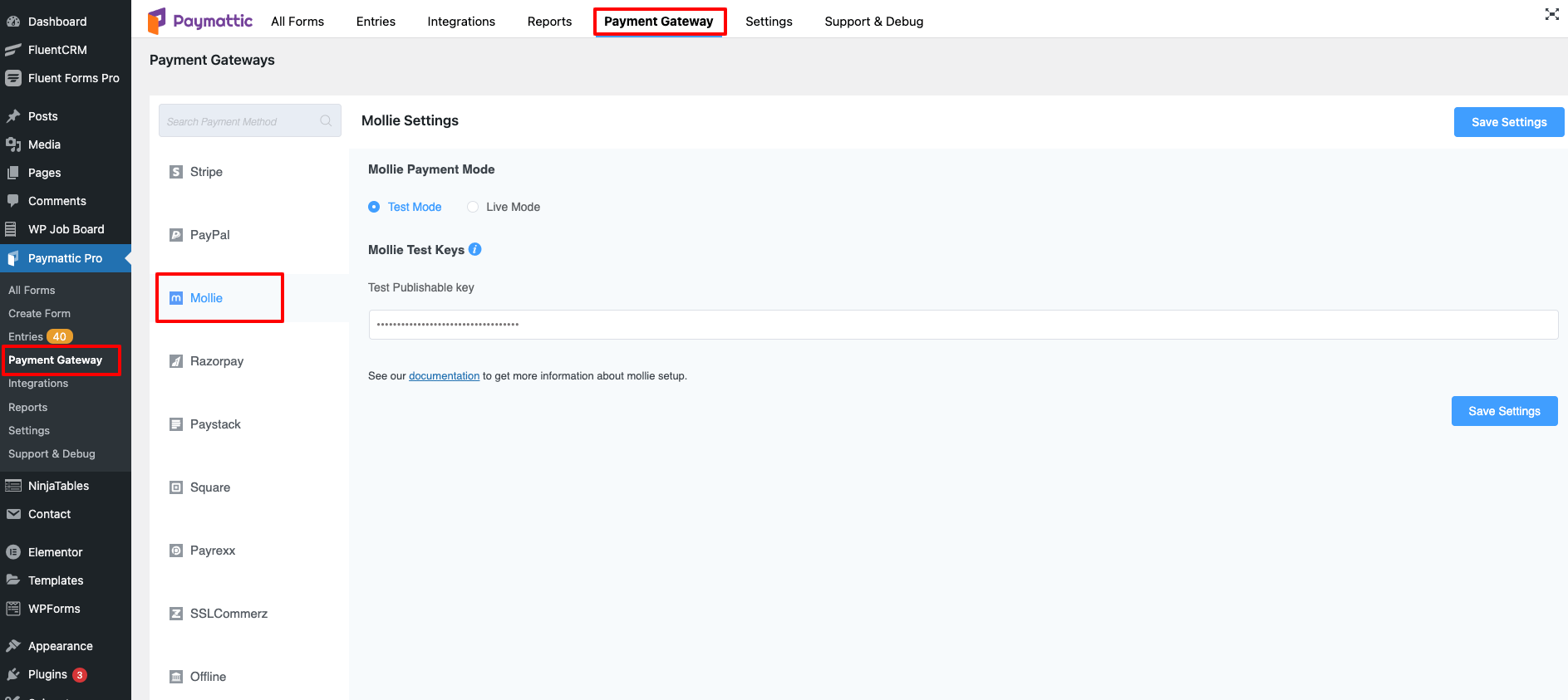Viewport: 1568px width, 700px height.
Task: Open sidebar Integrations submenu item
Action: point(38,383)
